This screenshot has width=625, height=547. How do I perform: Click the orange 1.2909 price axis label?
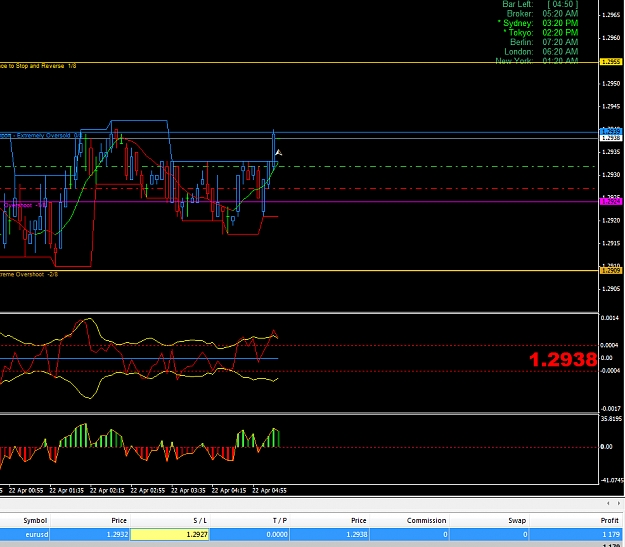[611, 270]
